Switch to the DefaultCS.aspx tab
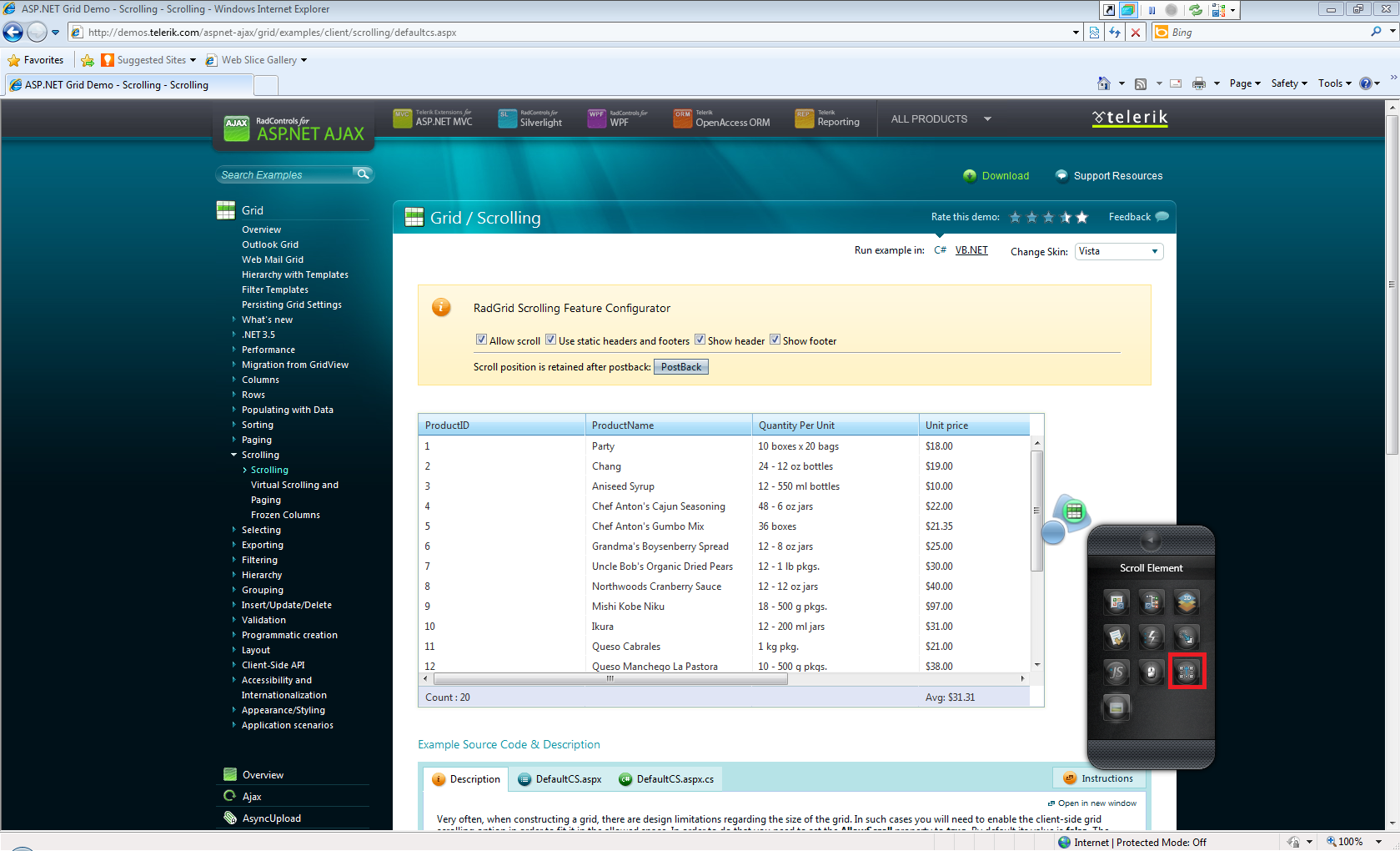1400x851 pixels. click(x=559, y=779)
